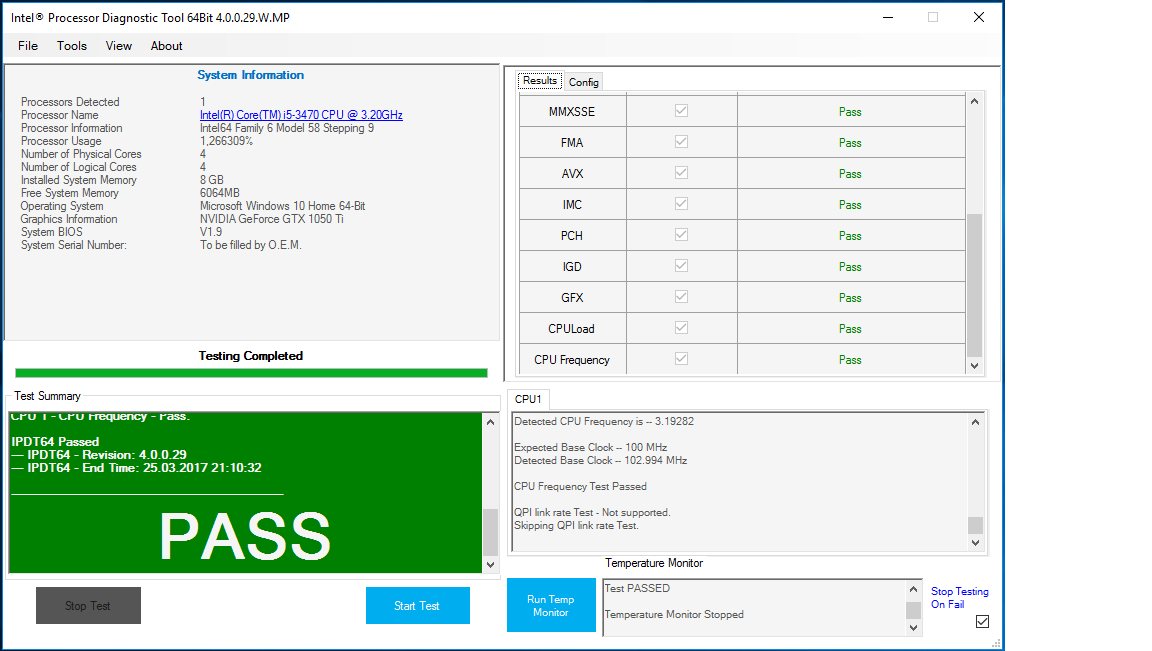Toggle the Stop Testing On Fail checkbox
Viewport: 1152px width, 651px height.
click(982, 622)
